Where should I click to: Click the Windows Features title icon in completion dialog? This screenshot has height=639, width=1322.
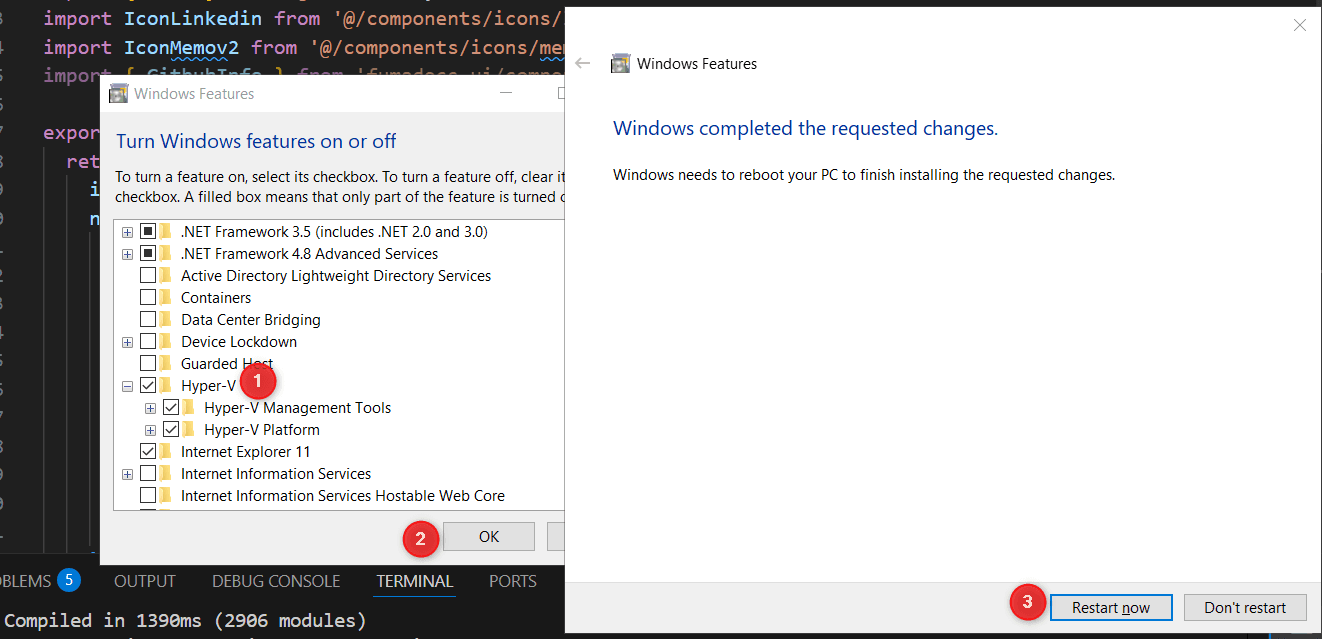(x=620, y=64)
